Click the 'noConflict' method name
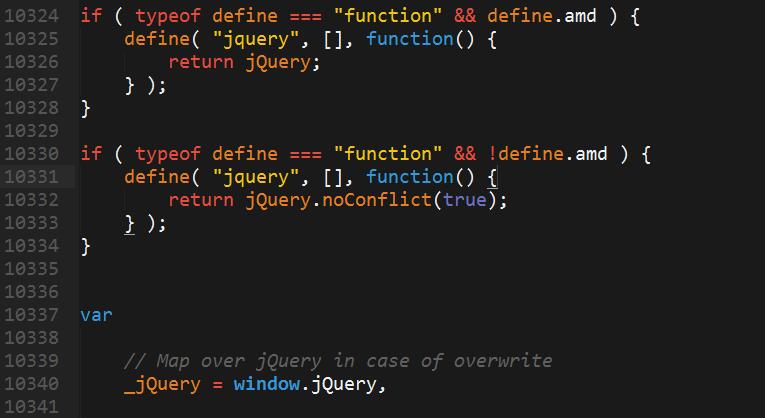Image resolution: width=765 pixels, height=418 pixels. [x=377, y=200]
